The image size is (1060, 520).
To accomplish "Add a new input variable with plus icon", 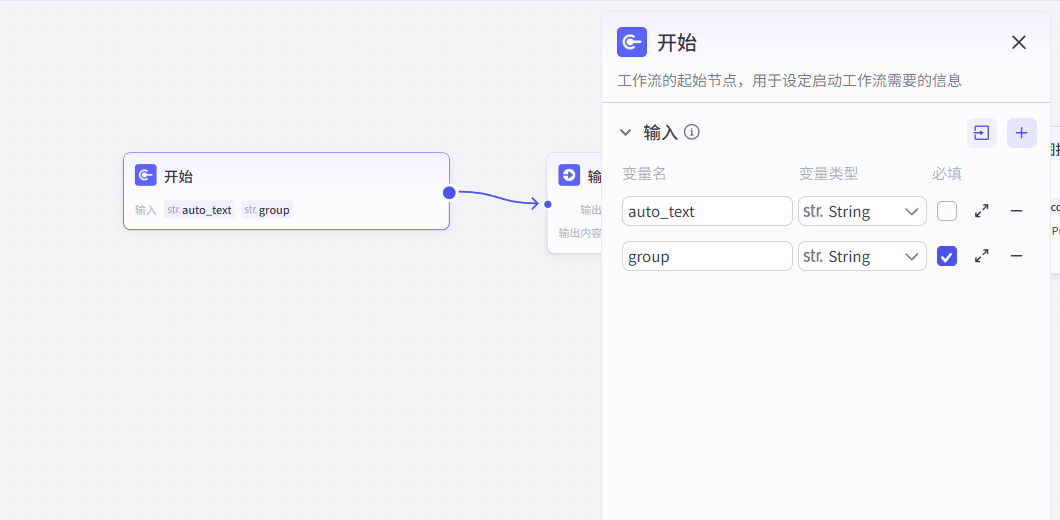I will [1021, 133].
